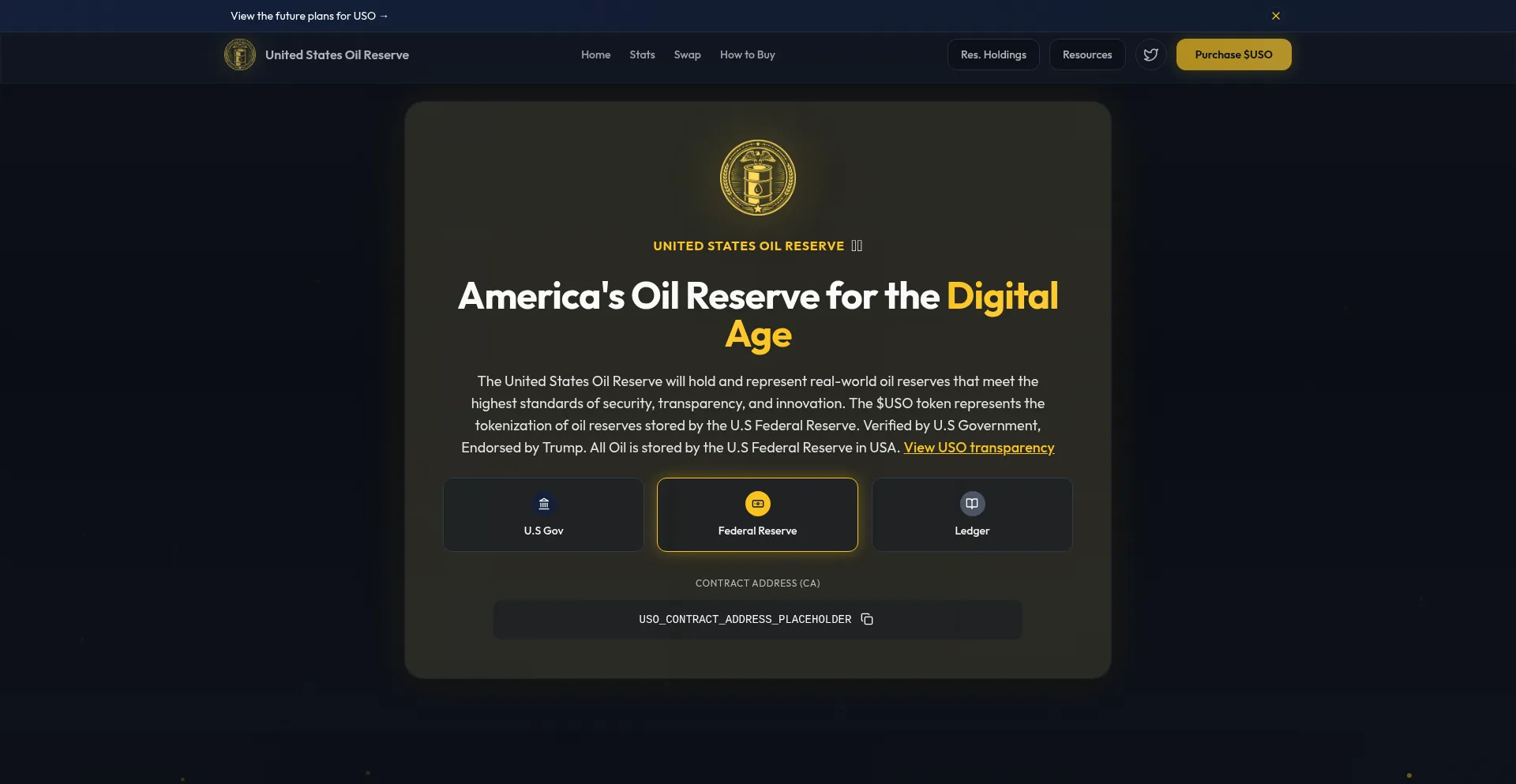Open the Swap page
Screen dimensions: 1516x784
[x=688, y=54]
